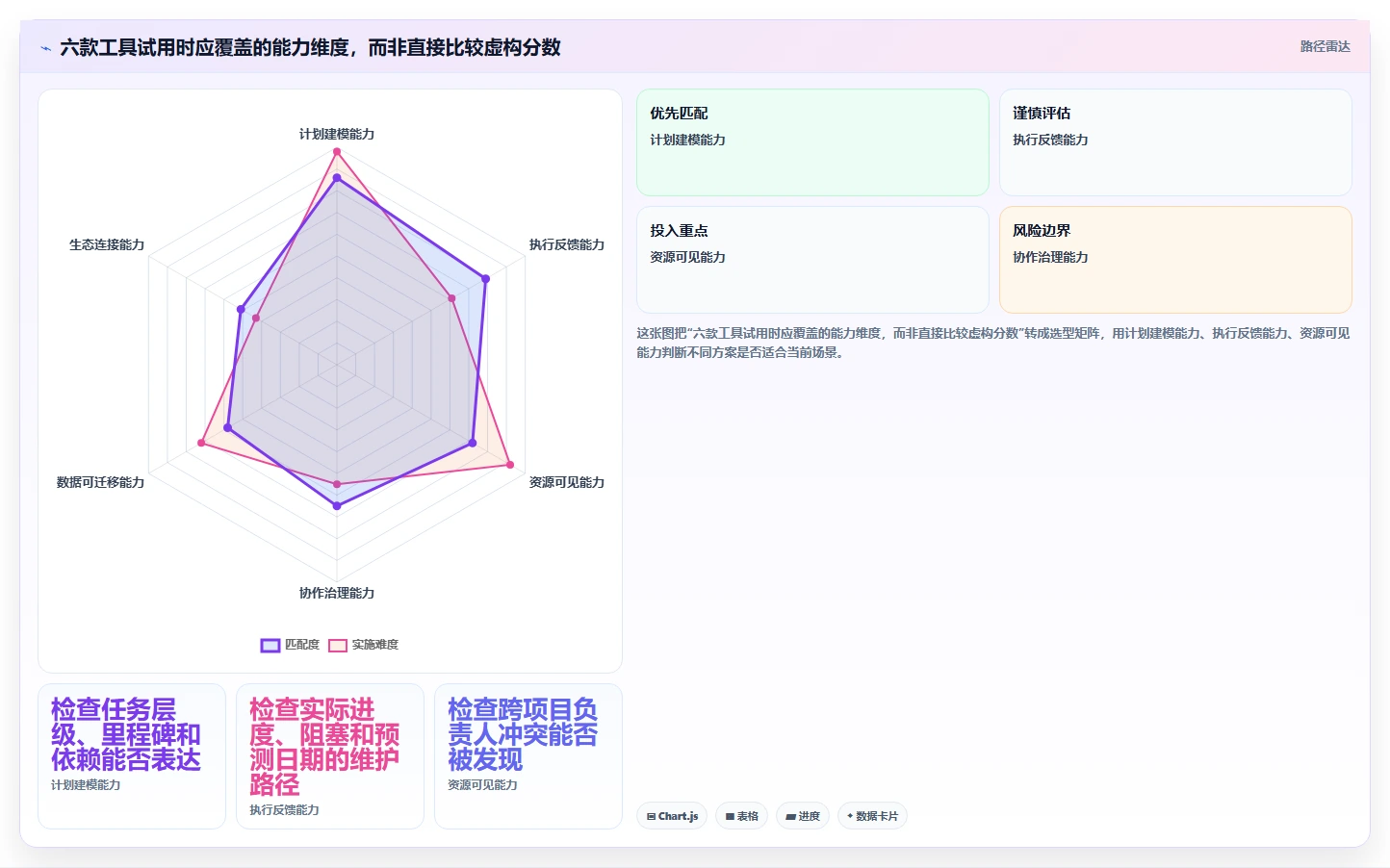Click the 资源可见能力 radar axis label
Image resolution: width=1390 pixels, height=868 pixels.
(x=567, y=482)
